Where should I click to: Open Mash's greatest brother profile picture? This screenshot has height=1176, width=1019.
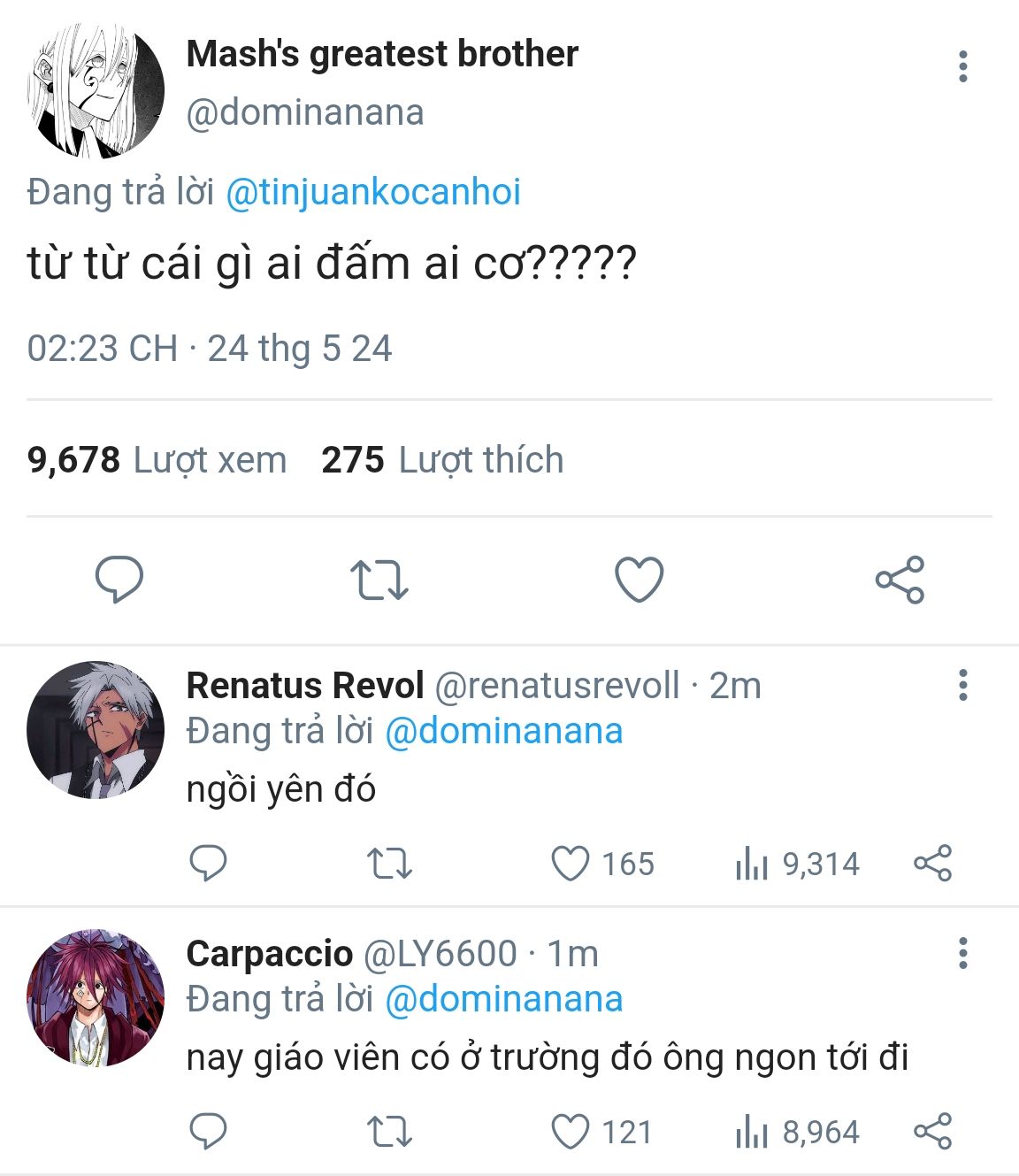(96, 90)
